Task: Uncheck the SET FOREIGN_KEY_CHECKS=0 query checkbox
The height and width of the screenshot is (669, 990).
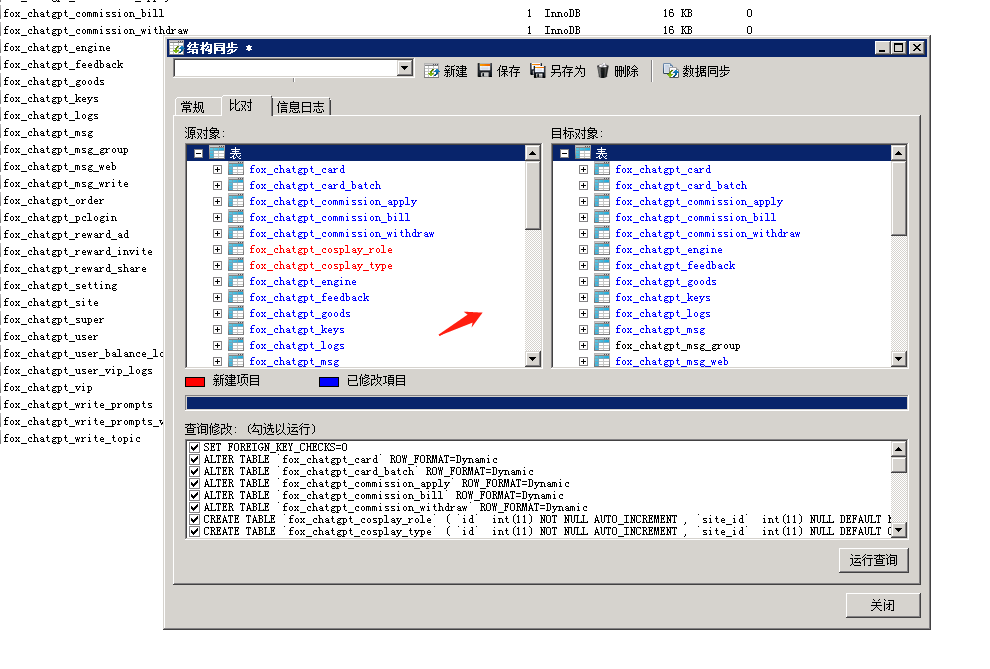Action: (194, 447)
